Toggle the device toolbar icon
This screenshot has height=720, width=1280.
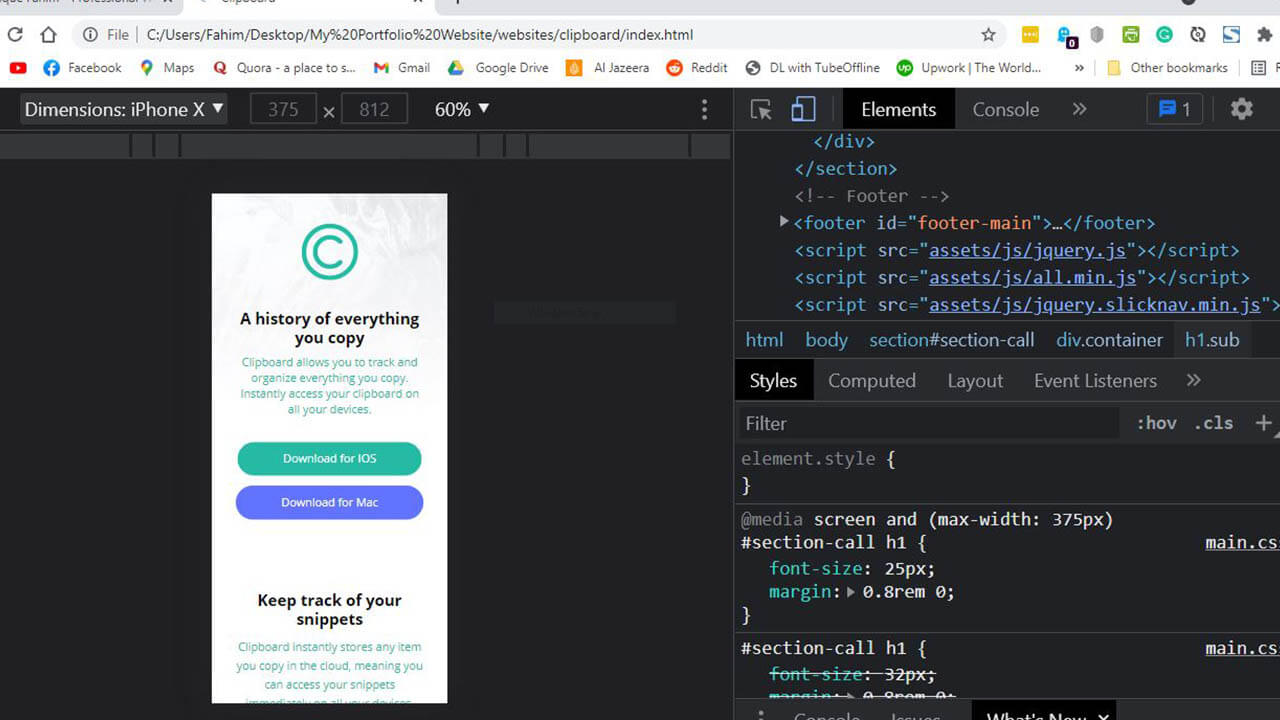pos(803,110)
